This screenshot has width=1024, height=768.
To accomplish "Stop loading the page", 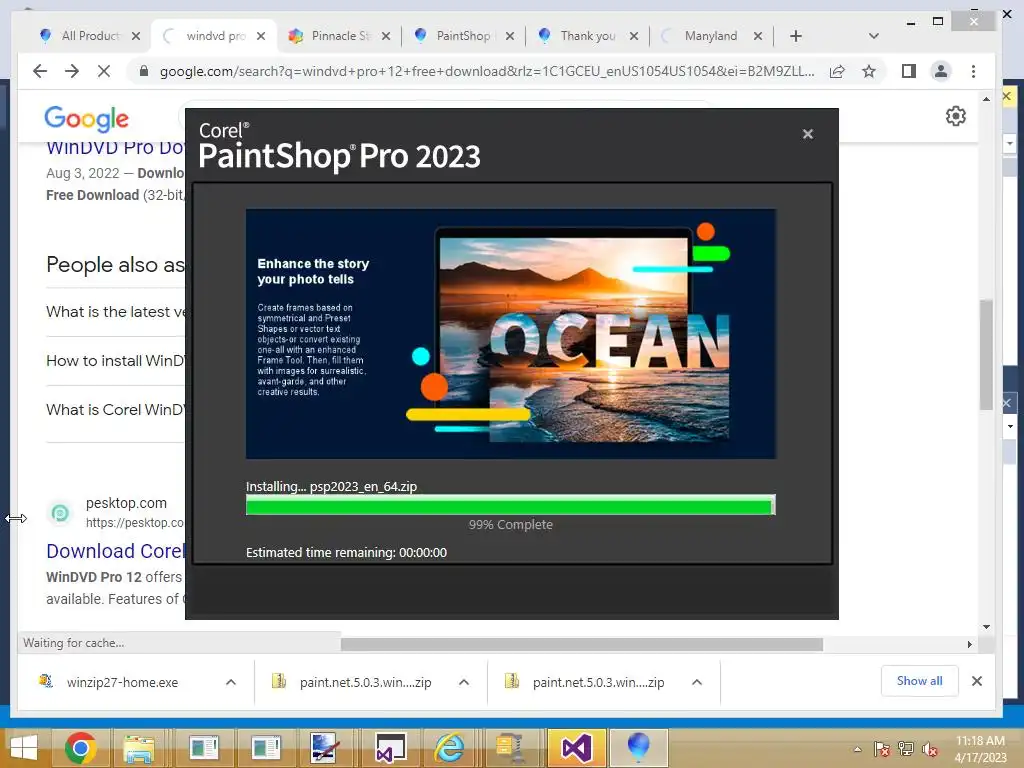I will click(x=104, y=71).
